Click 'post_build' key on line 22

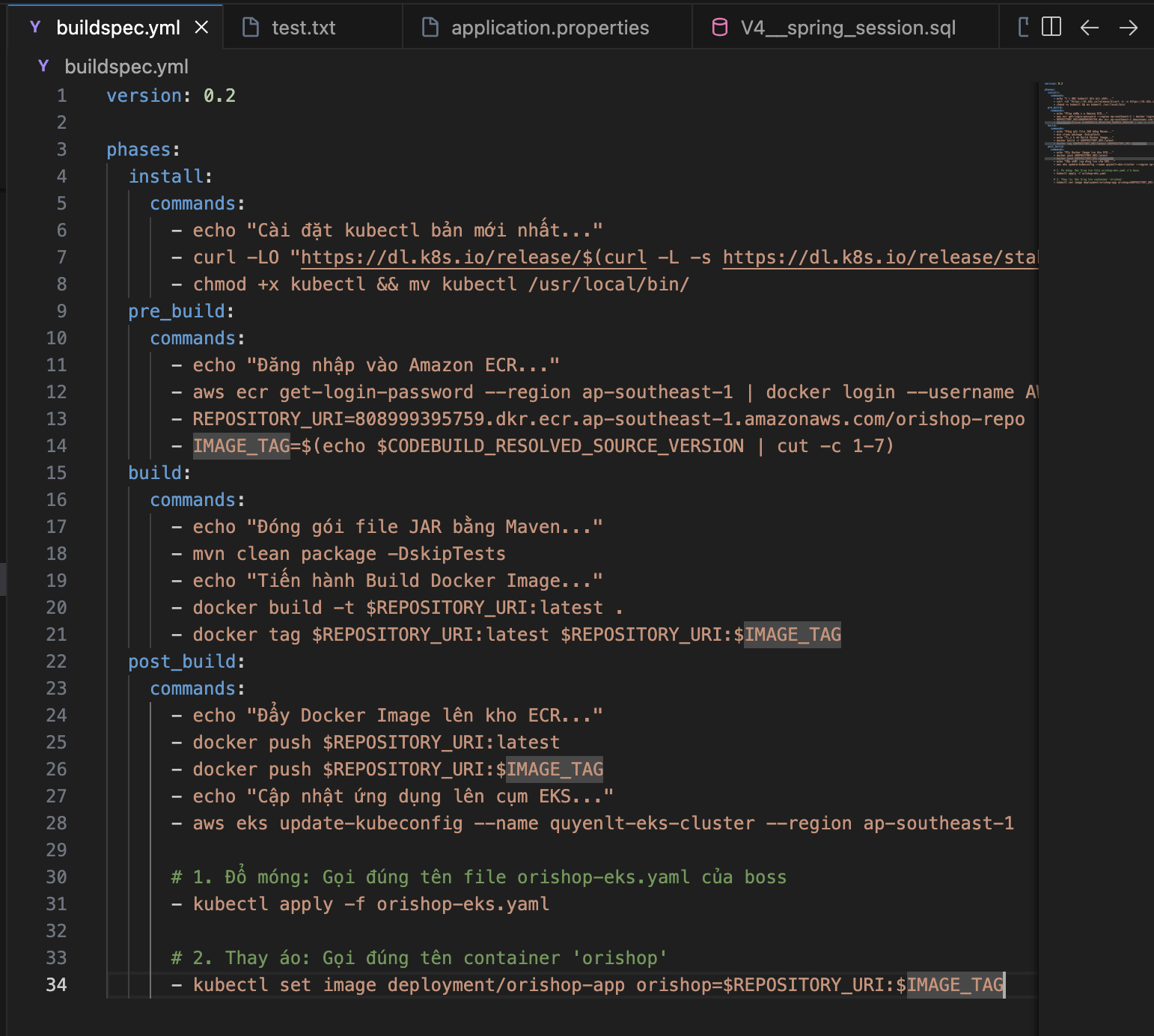coord(182,662)
